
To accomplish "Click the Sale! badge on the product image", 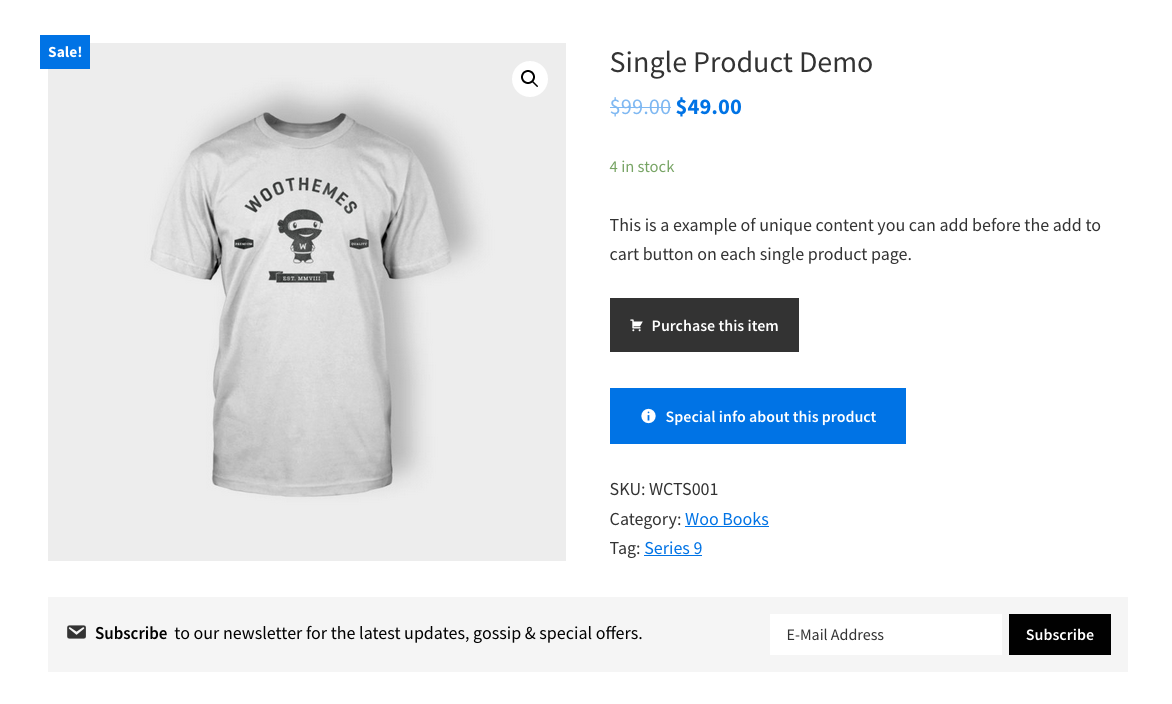I will tap(64, 51).
